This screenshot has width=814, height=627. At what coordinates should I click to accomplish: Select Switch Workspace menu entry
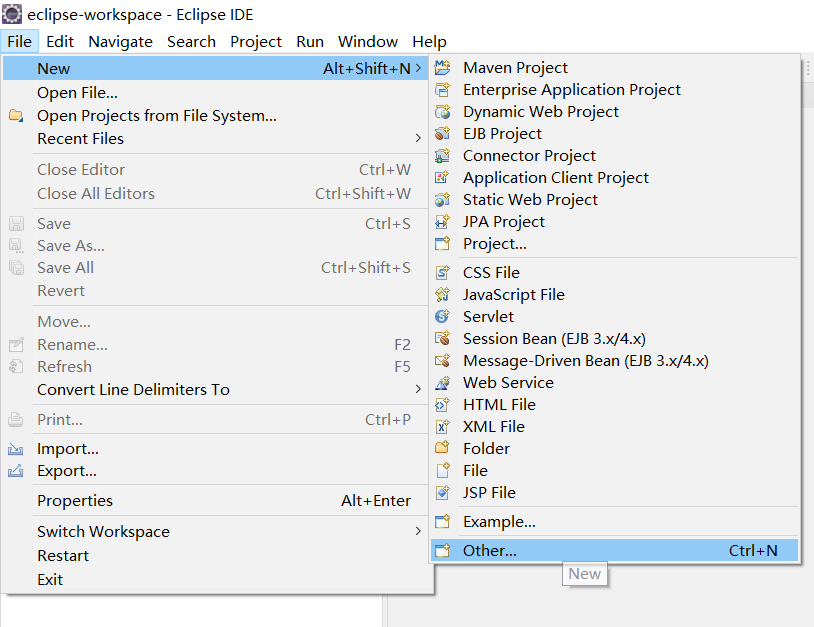coord(217,531)
